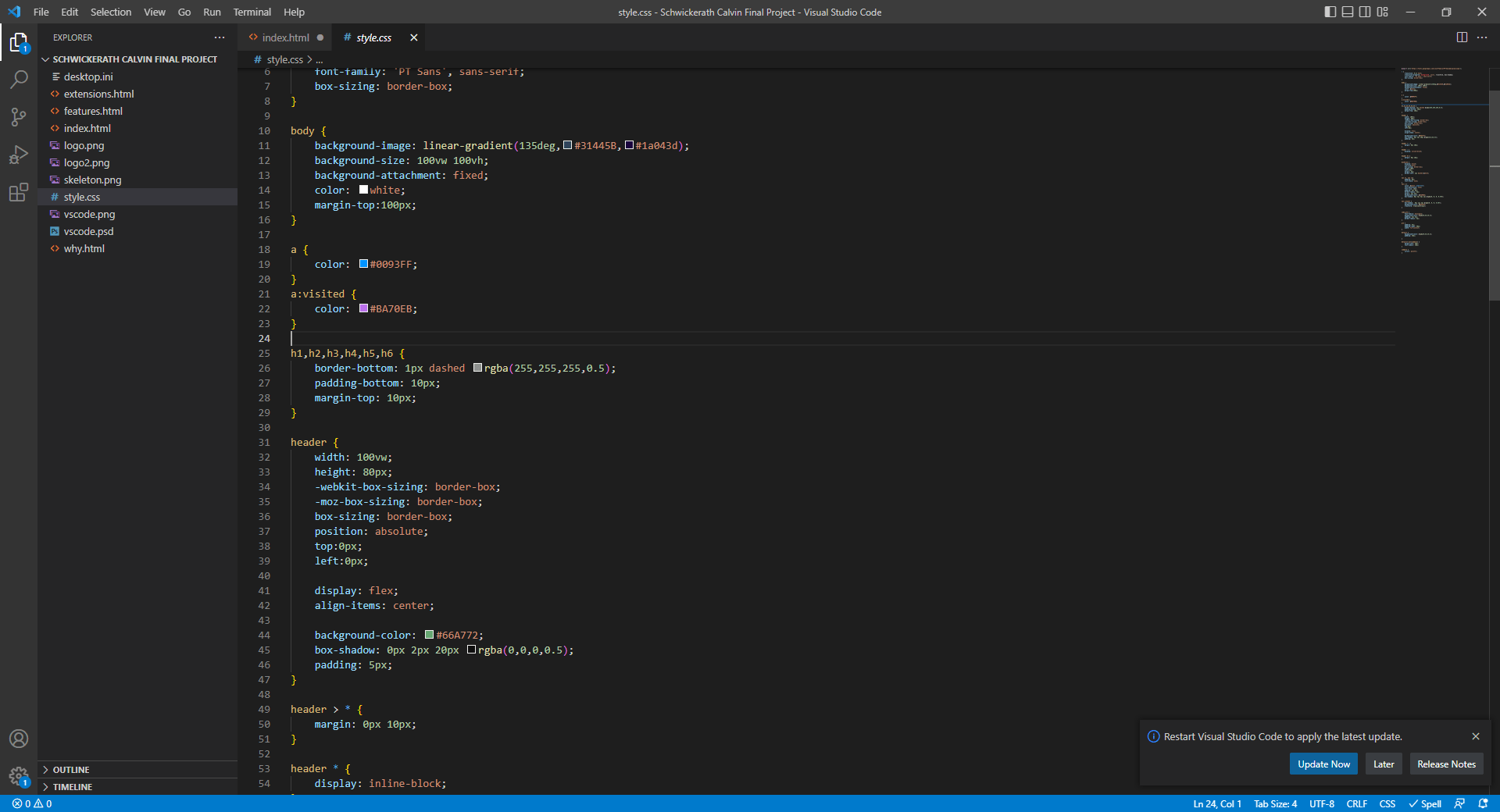Click the #BA70EB color swatch
The width and height of the screenshot is (1500, 812).
(363, 308)
